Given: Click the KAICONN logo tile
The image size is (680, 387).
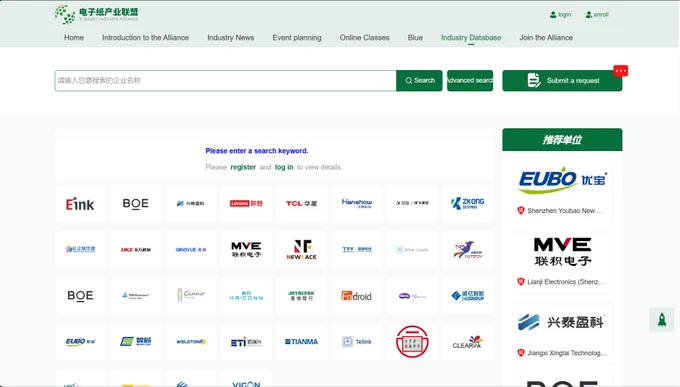Looking at the screenshot, I should 246,295.
